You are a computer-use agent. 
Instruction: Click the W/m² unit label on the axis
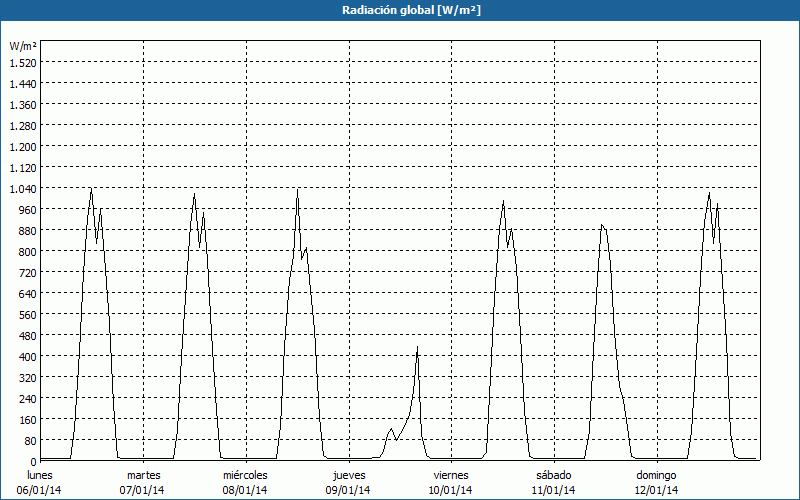click(x=23, y=46)
